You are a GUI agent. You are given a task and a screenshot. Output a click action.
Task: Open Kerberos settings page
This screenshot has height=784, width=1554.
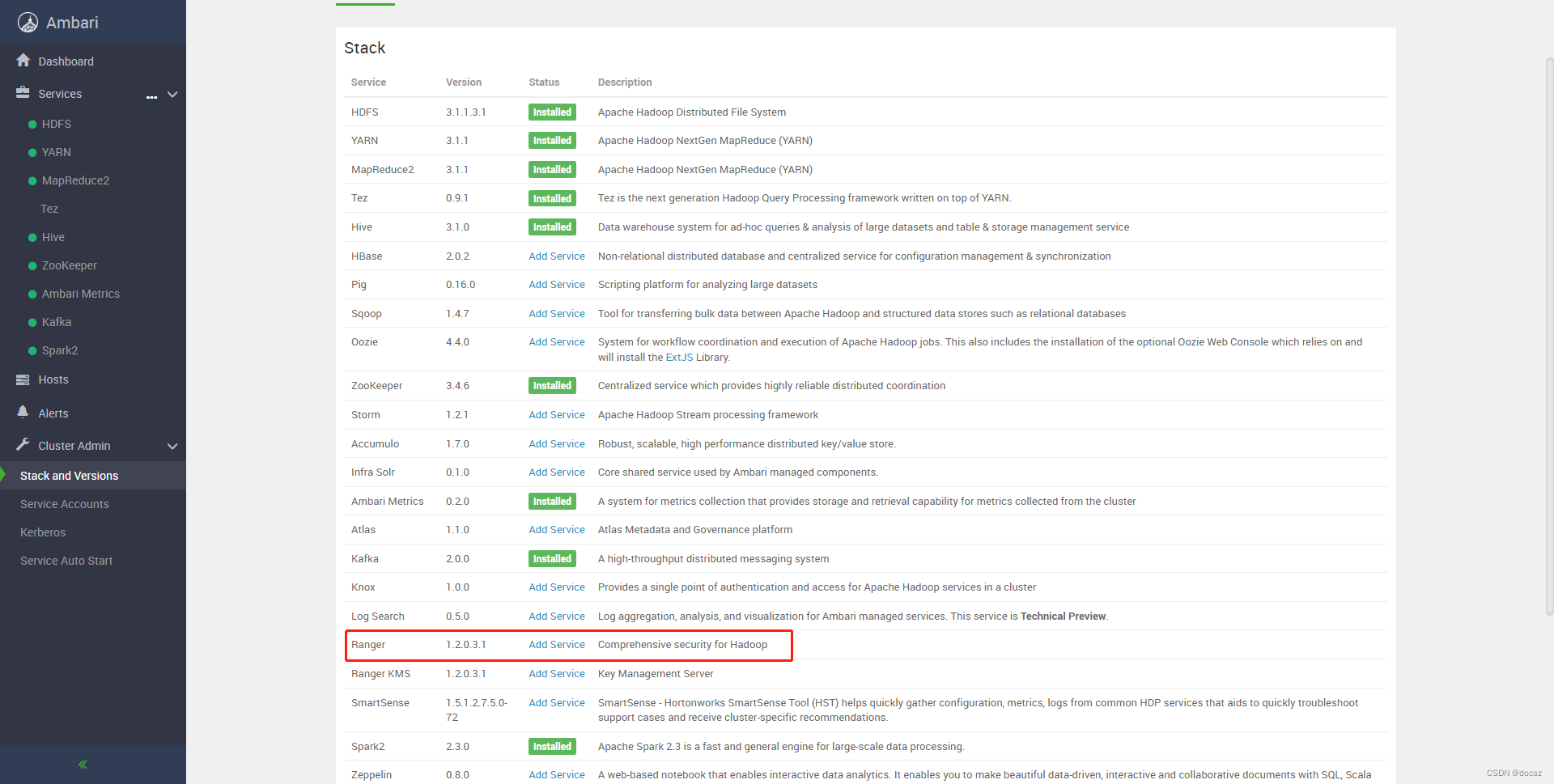[x=43, y=532]
